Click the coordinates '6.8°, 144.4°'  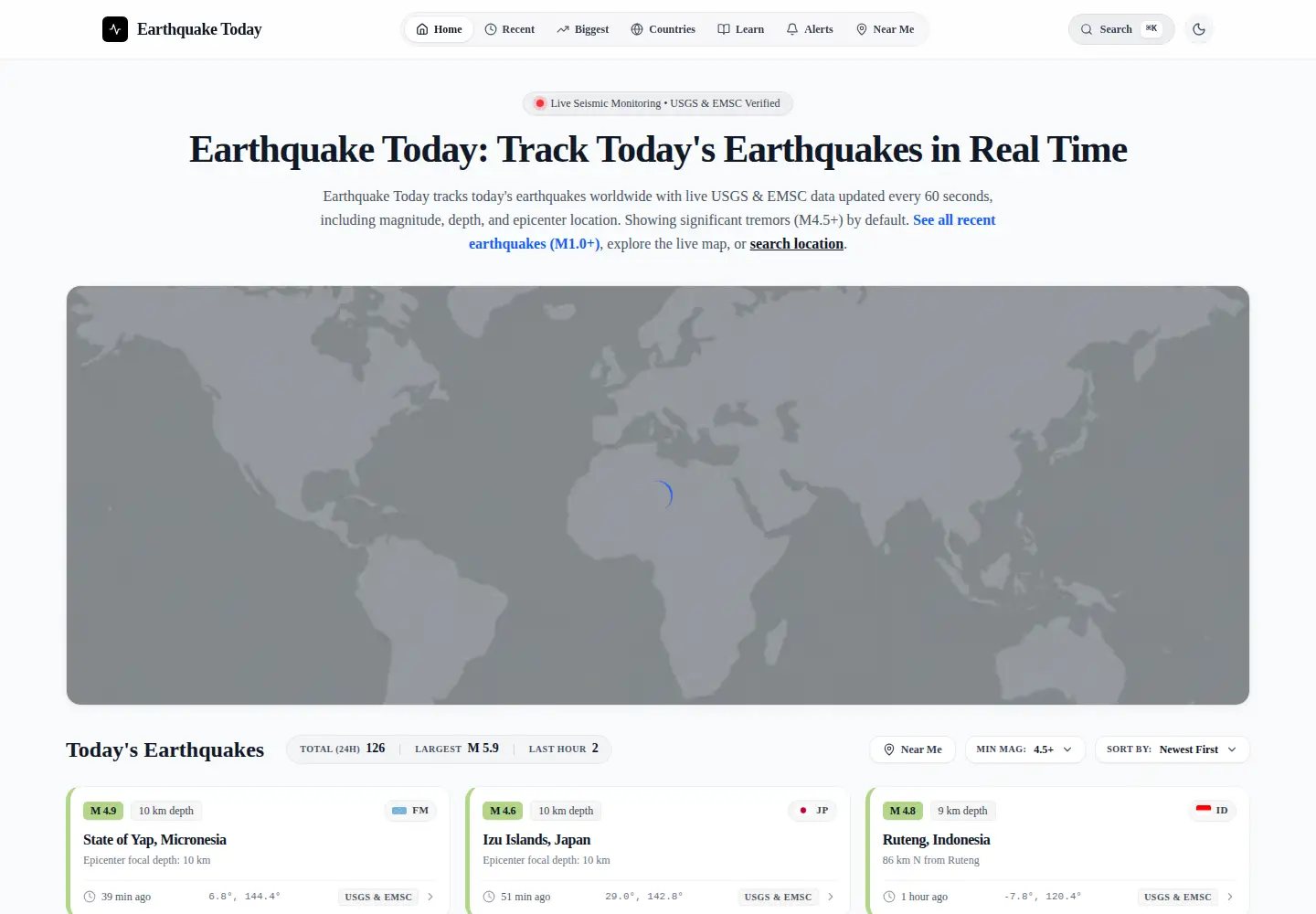click(x=244, y=897)
